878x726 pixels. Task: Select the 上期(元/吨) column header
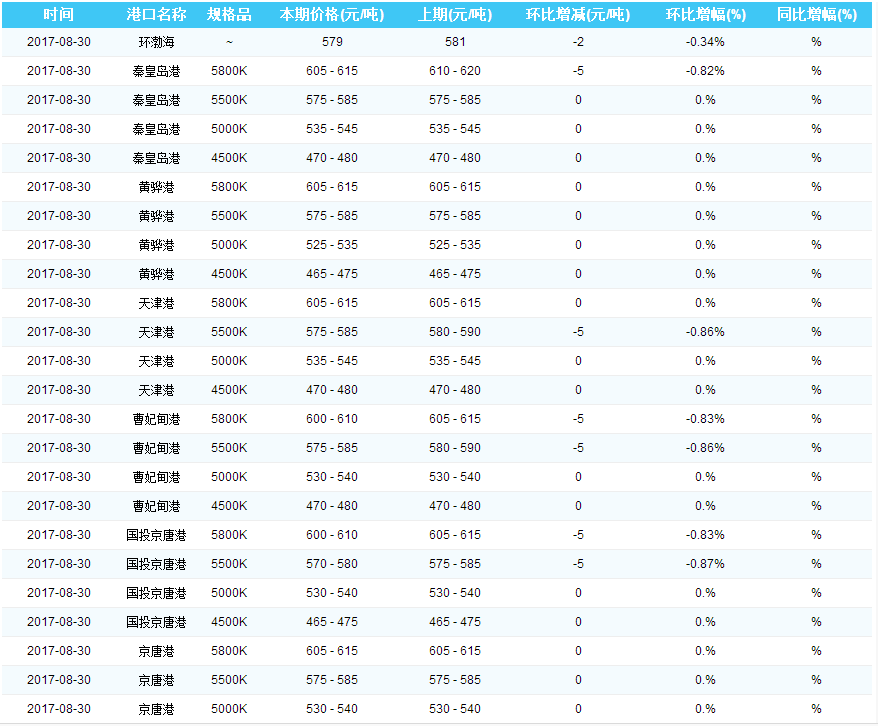pyautogui.click(x=454, y=14)
